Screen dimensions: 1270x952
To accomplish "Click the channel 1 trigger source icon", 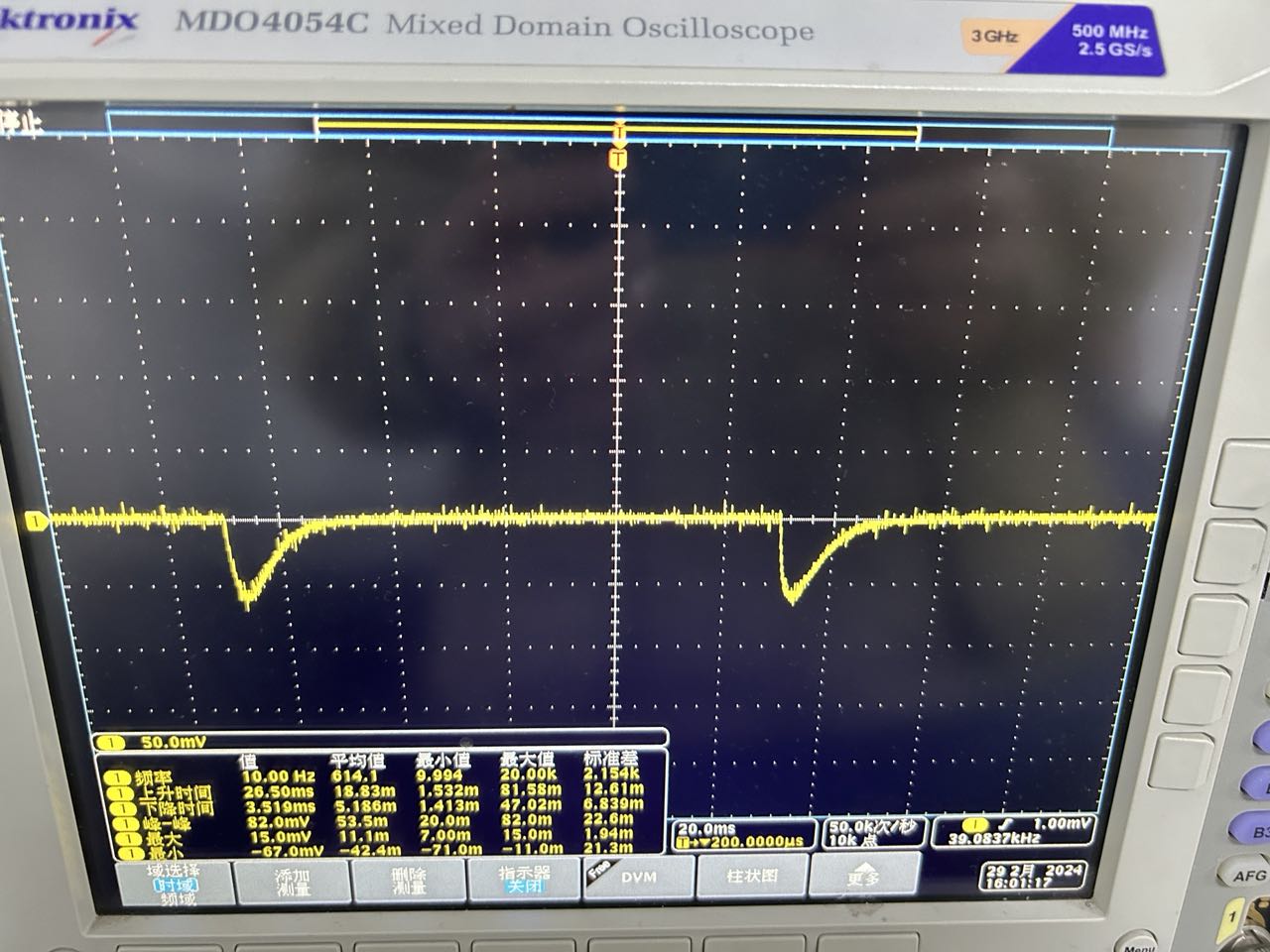I will [x=976, y=824].
